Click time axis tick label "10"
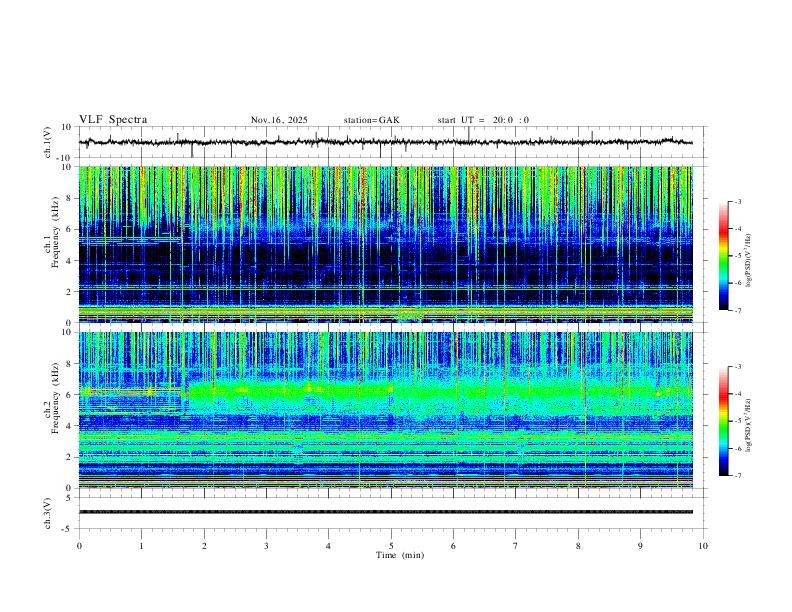Viewport: 792px width, 612px height. [x=703, y=546]
